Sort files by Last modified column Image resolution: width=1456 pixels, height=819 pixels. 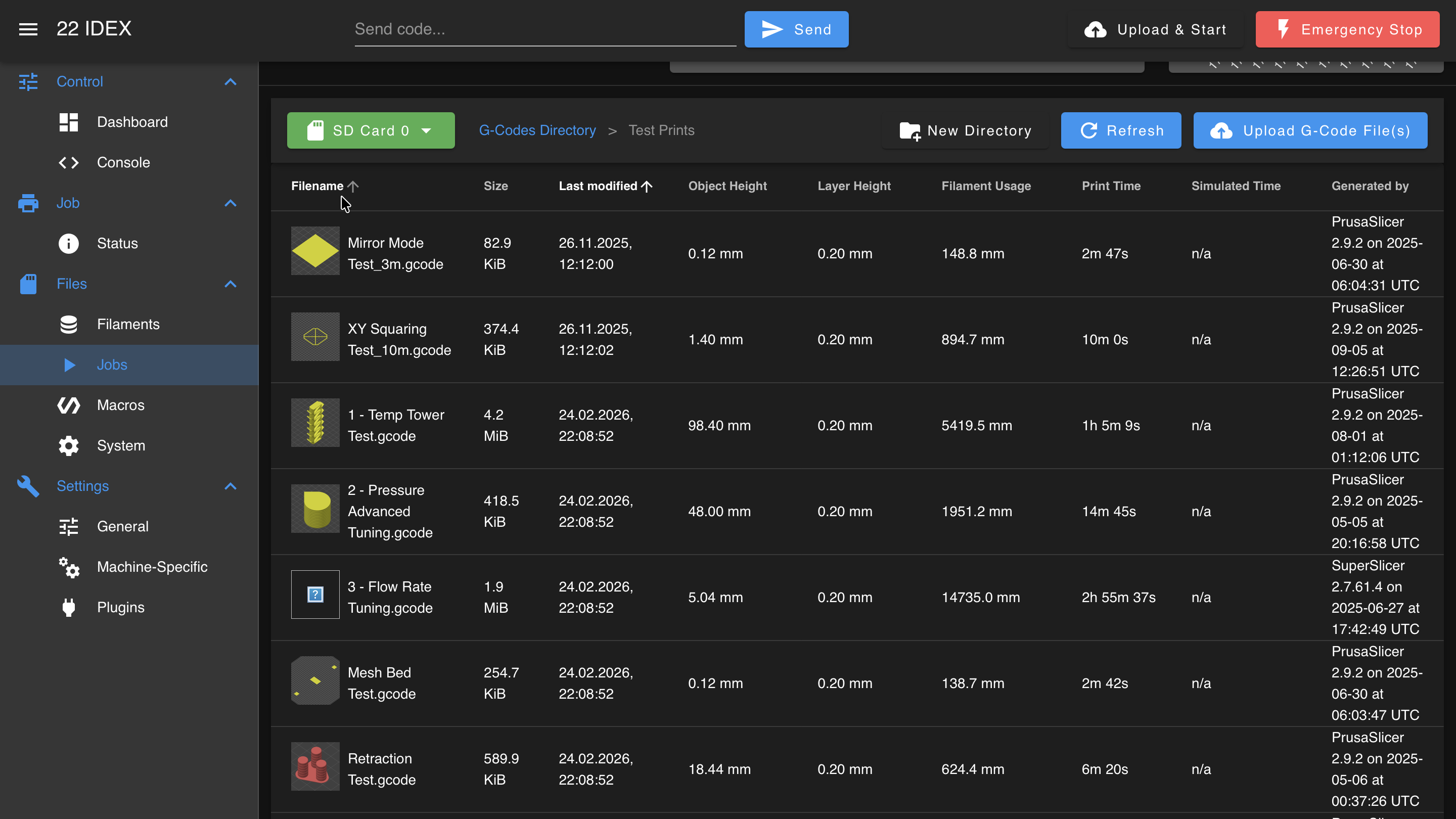598,186
